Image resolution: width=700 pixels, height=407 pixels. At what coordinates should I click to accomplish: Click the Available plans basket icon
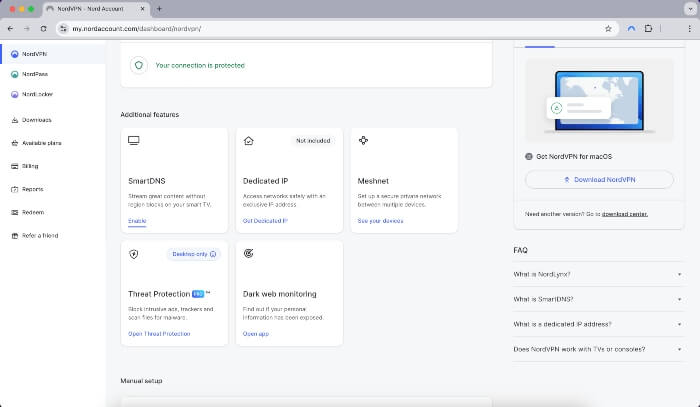coord(15,143)
